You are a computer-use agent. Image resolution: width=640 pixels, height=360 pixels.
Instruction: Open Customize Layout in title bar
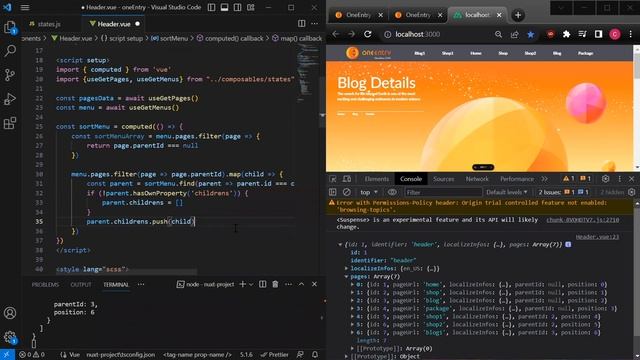[x=251, y=7]
